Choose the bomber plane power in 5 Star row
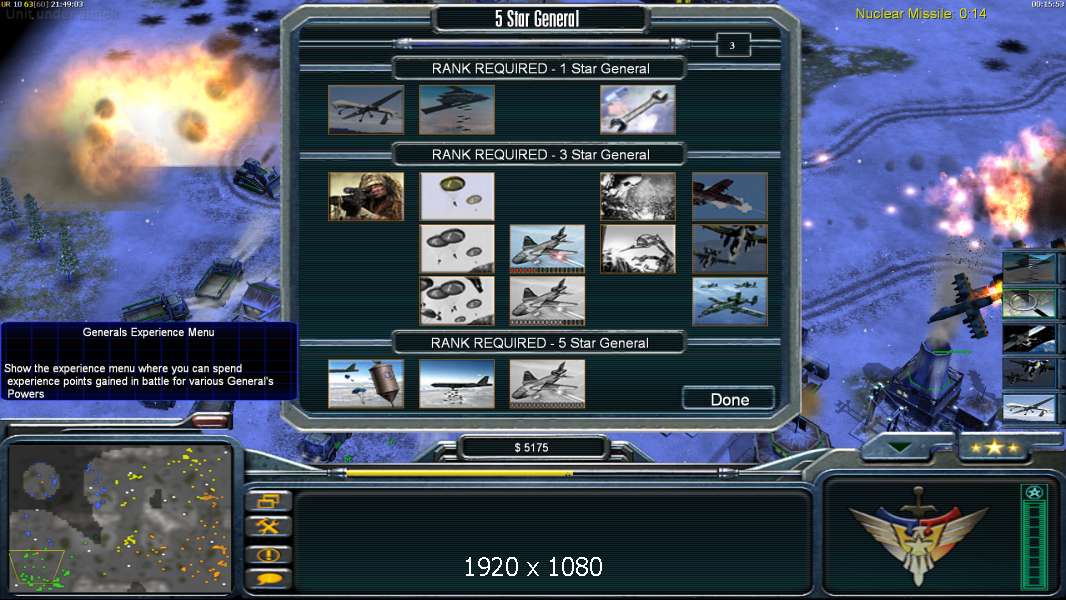The image size is (1066, 600). coord(457,384)
